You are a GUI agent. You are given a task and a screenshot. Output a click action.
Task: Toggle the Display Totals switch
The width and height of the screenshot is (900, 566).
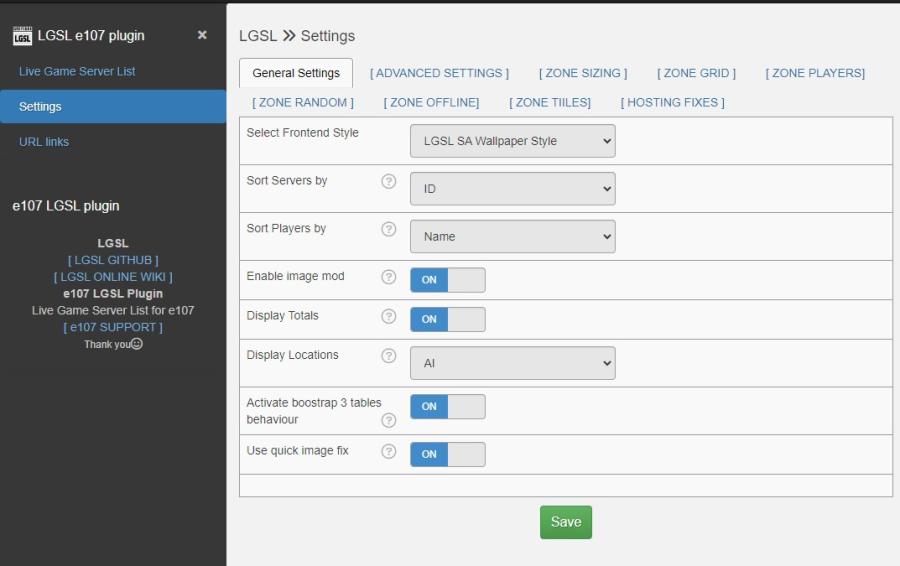tap(448, 319)
